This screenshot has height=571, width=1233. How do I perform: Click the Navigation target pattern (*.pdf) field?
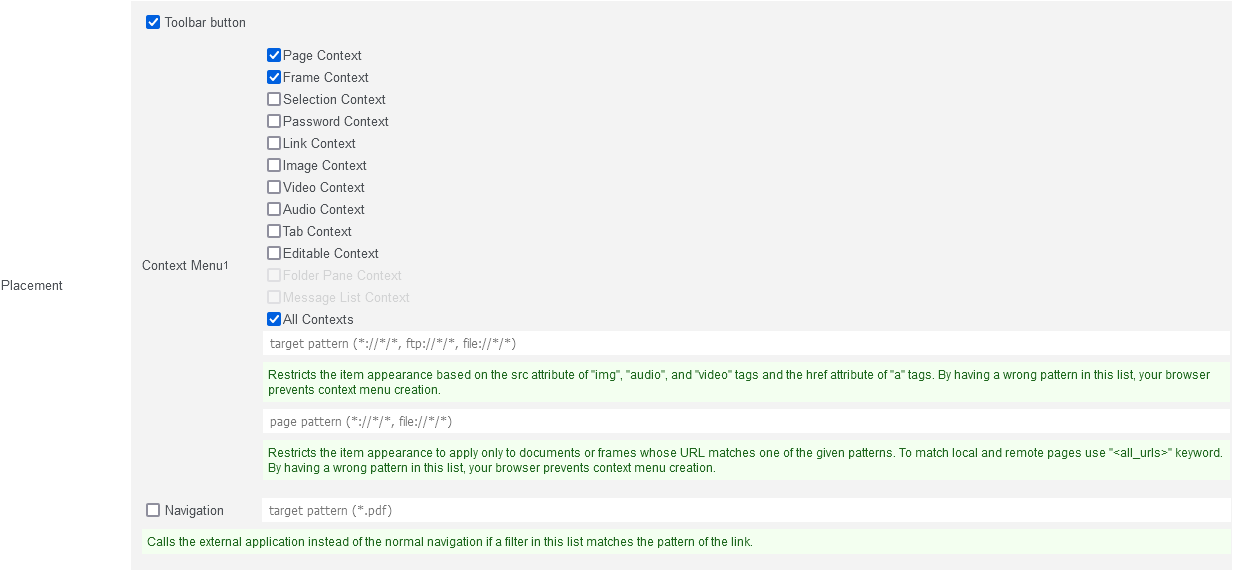[x=745, y=510]
